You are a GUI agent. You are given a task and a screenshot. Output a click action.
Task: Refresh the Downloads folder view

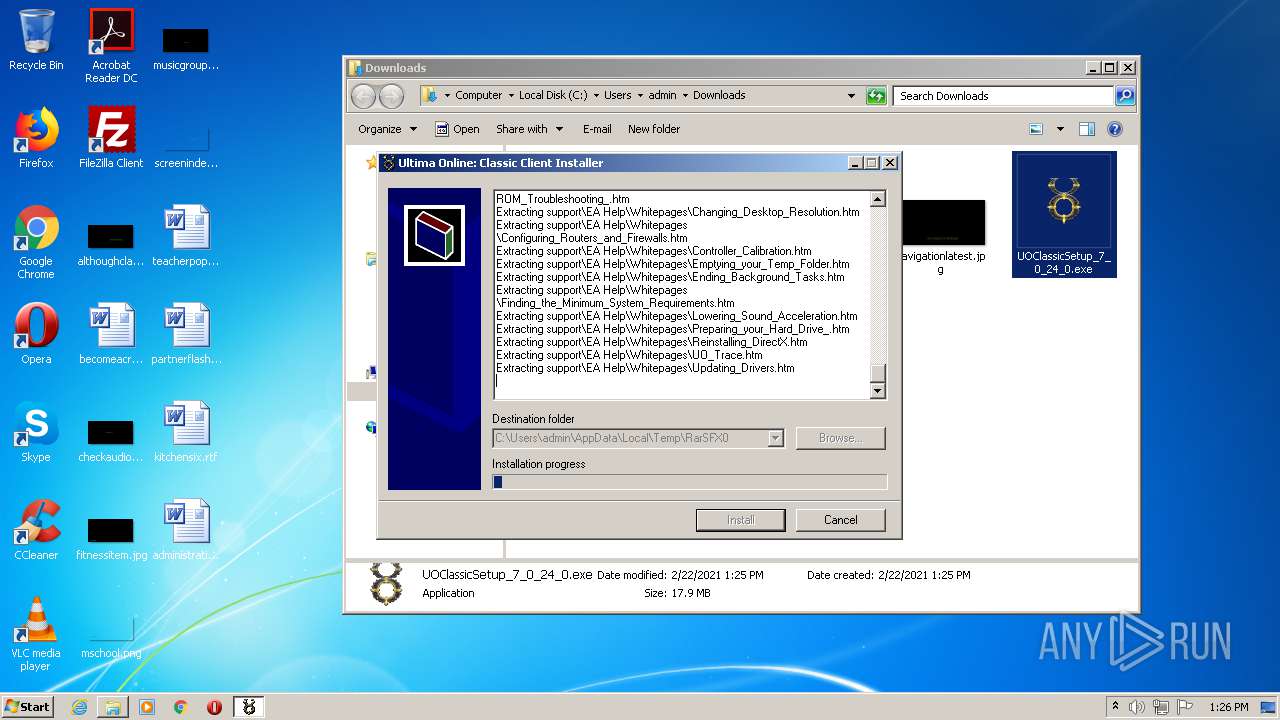(876, 96)
